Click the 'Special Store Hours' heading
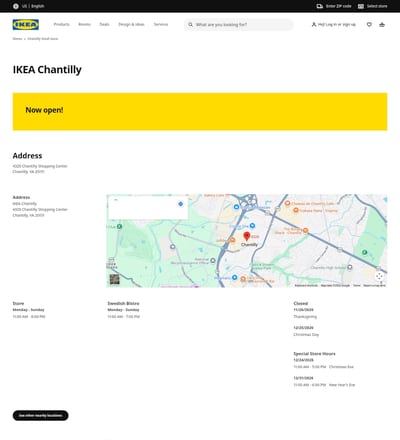The image size is (400, 440). pos(314,354)
